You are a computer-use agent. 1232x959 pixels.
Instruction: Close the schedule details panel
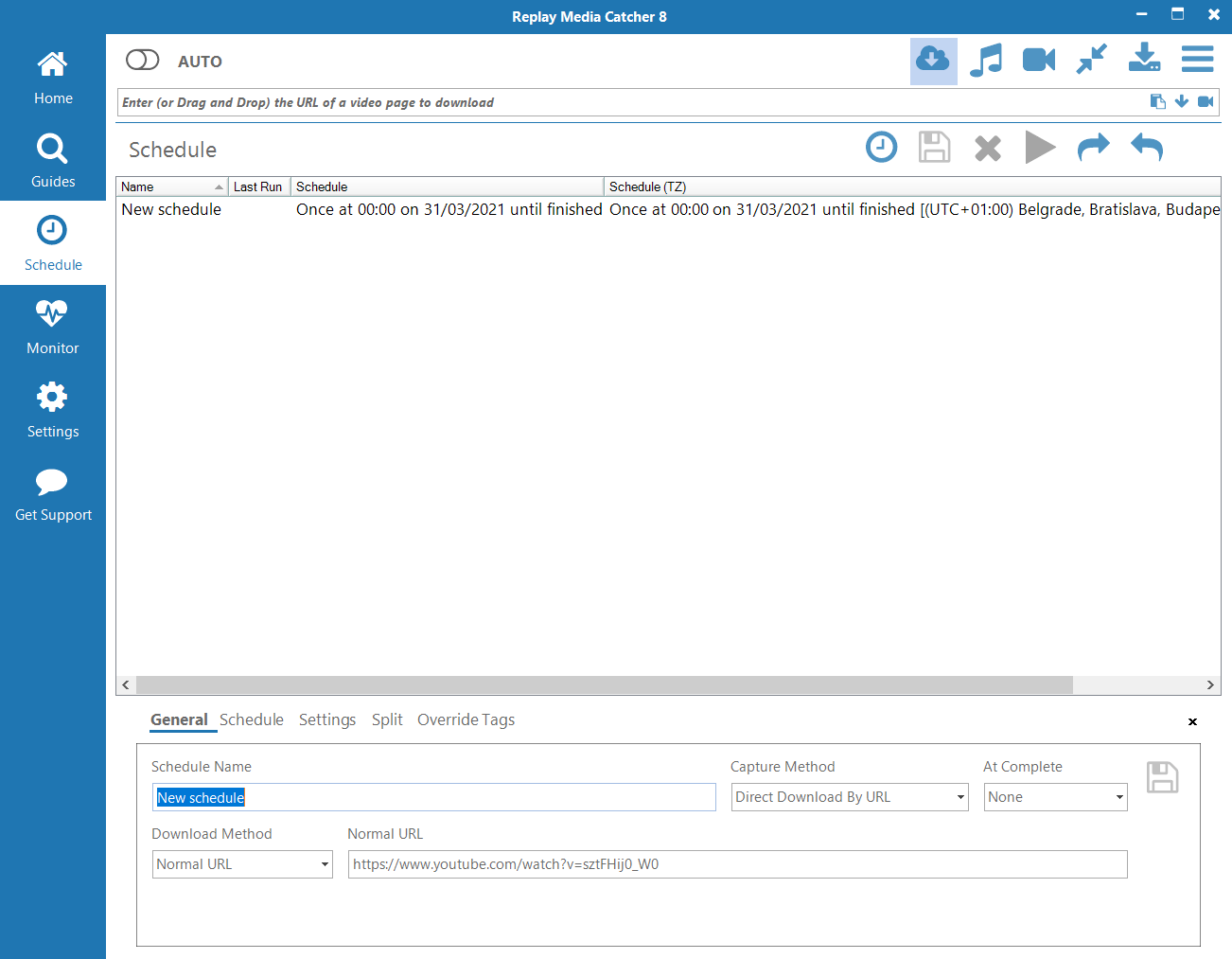(1192, 721)
